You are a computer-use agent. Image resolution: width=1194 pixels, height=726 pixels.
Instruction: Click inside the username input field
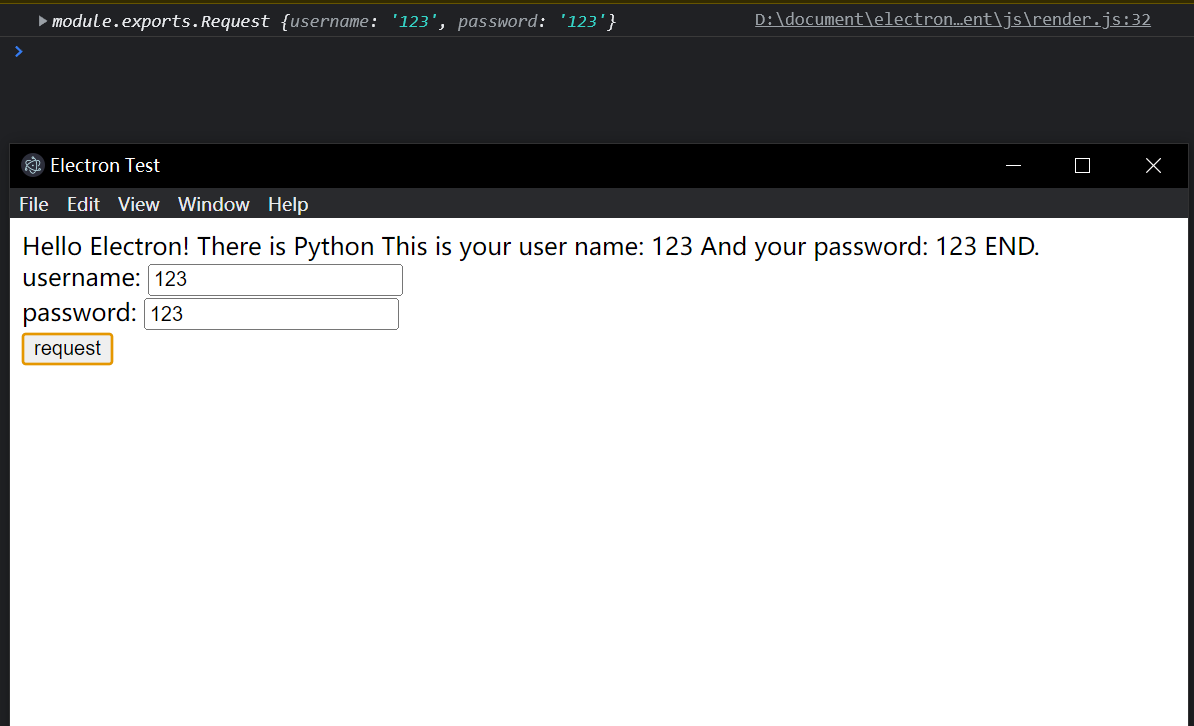[275, 280]
